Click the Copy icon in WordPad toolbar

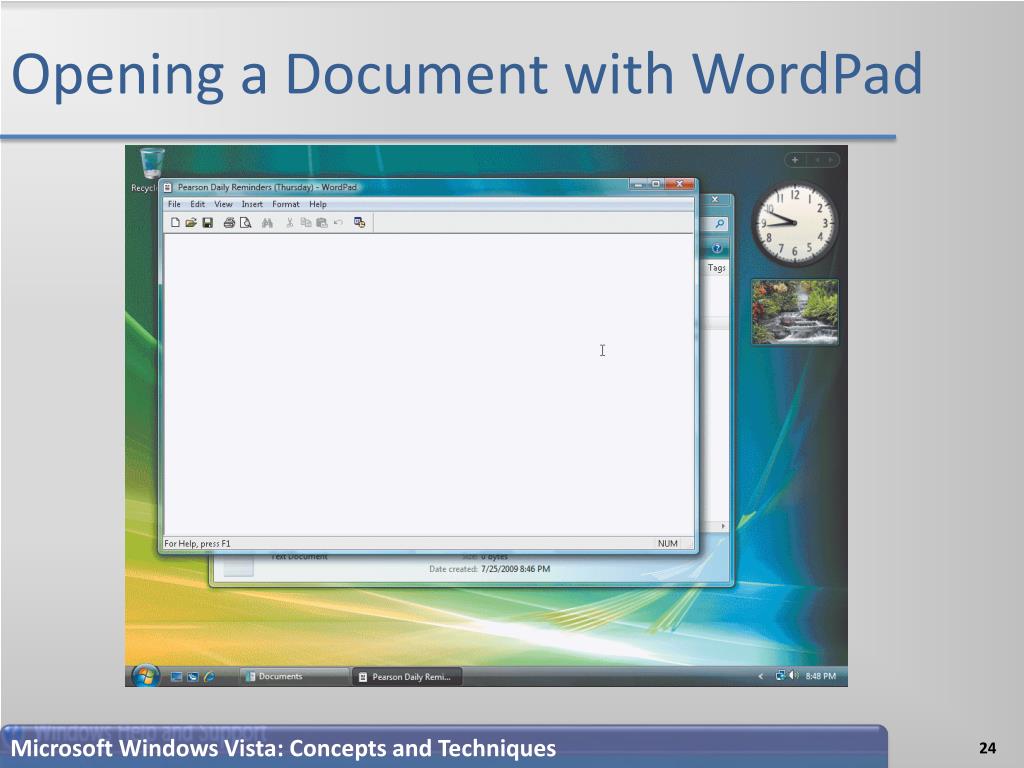pyautogui.click(x=306, y=223)
